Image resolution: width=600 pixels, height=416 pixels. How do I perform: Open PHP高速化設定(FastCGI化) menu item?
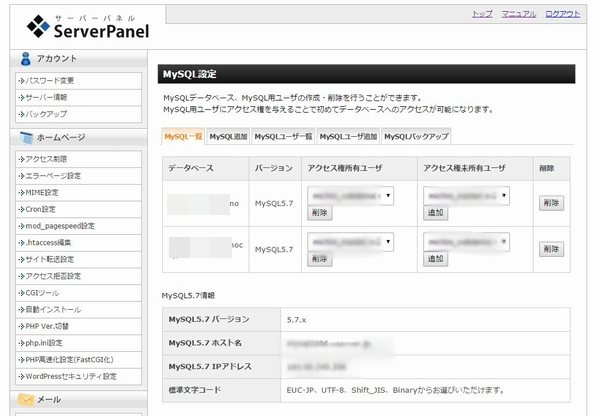pos(78,360)
